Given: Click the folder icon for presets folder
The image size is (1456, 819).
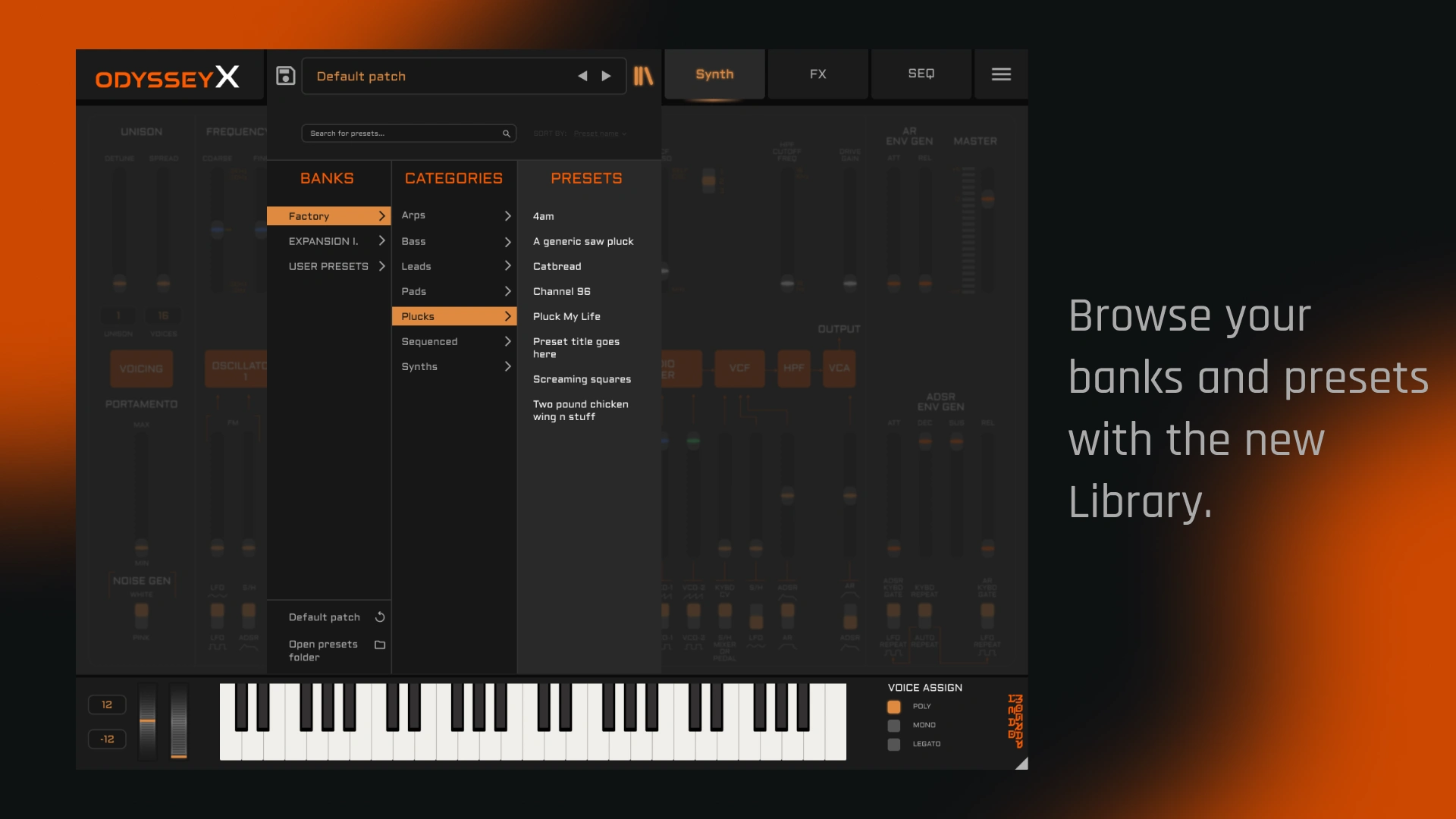Looking at the screenshot, I should pyautogui.click(x=380, y=645).
